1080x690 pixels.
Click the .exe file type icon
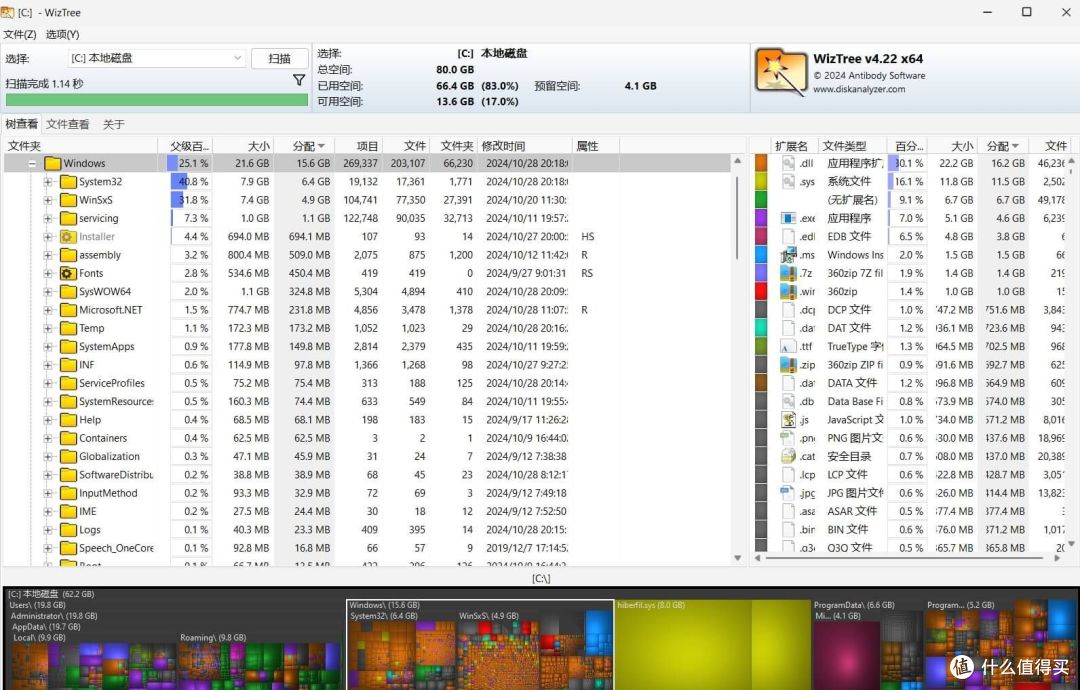[789, 218]
